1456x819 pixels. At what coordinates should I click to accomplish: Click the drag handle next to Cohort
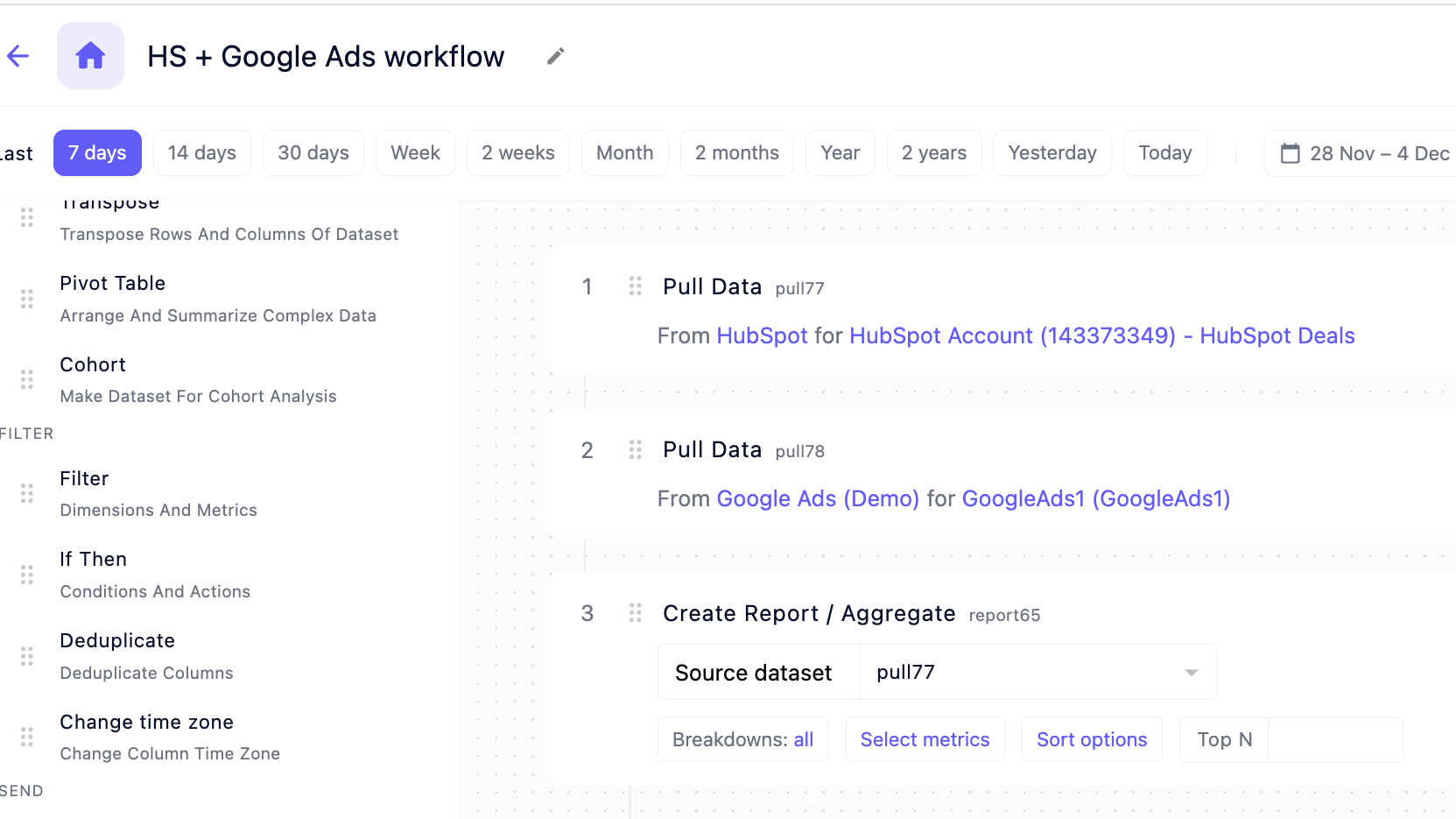27,379
